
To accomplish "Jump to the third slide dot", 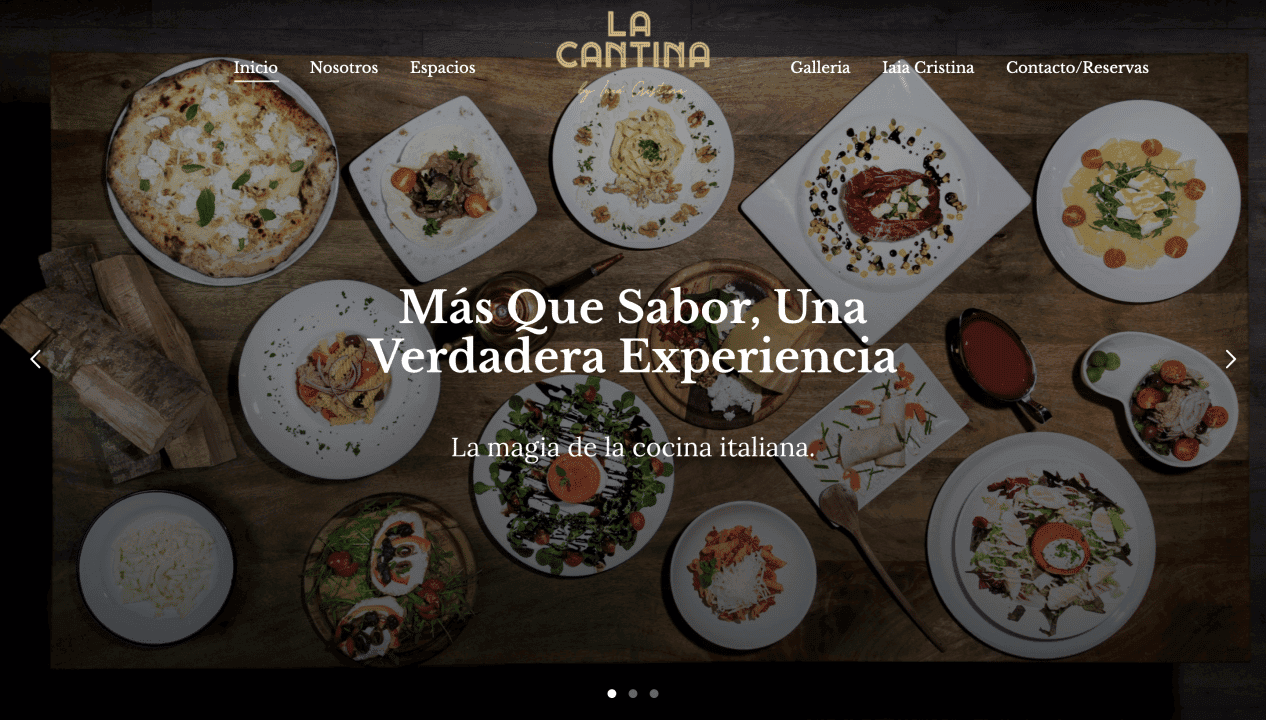I will (654, 693).
